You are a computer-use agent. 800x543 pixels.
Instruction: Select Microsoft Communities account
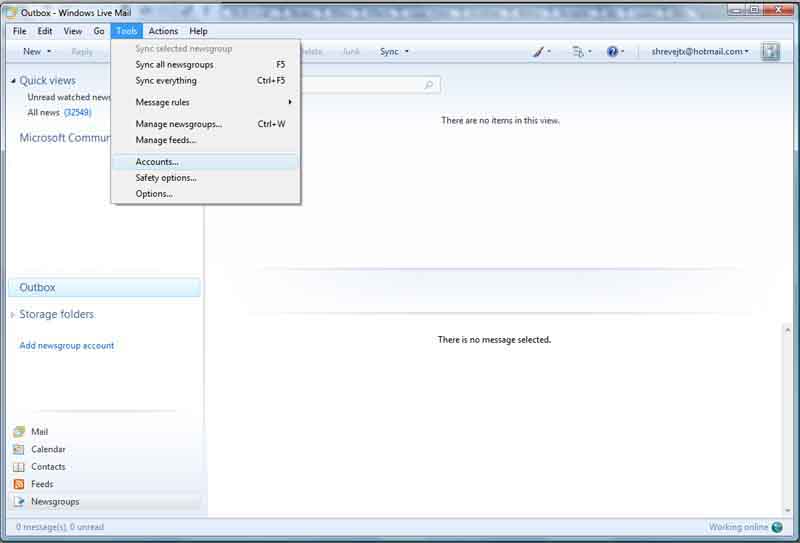65,138
